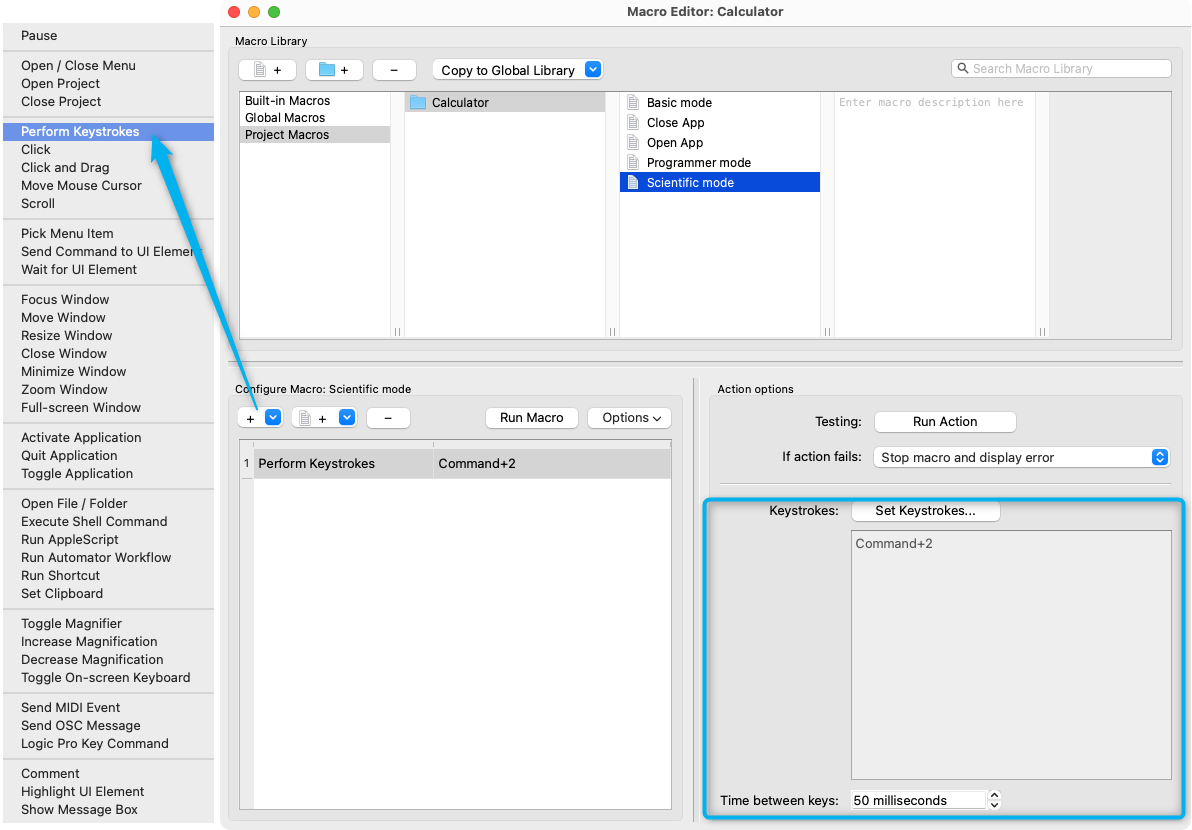Click the Set Keystrokes... button
1192x830 pixels.
tap(924, 511)
